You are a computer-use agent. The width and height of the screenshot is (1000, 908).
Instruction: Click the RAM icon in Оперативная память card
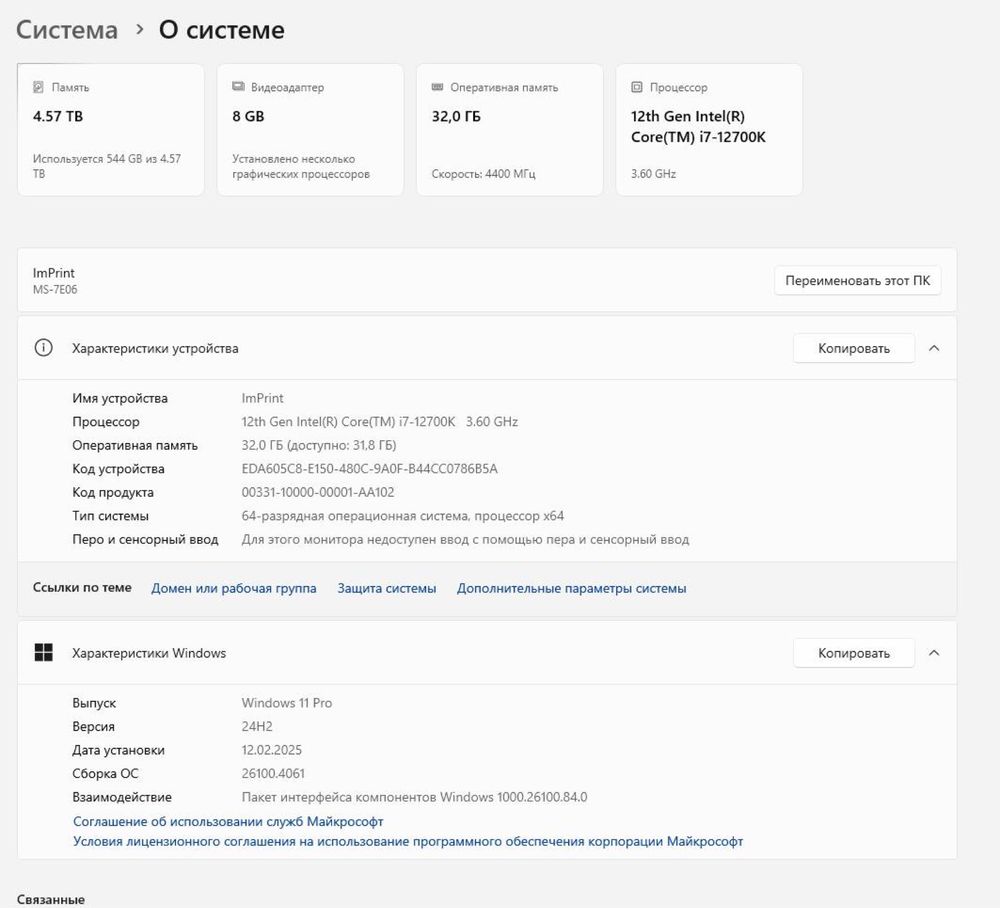(438, 87)
